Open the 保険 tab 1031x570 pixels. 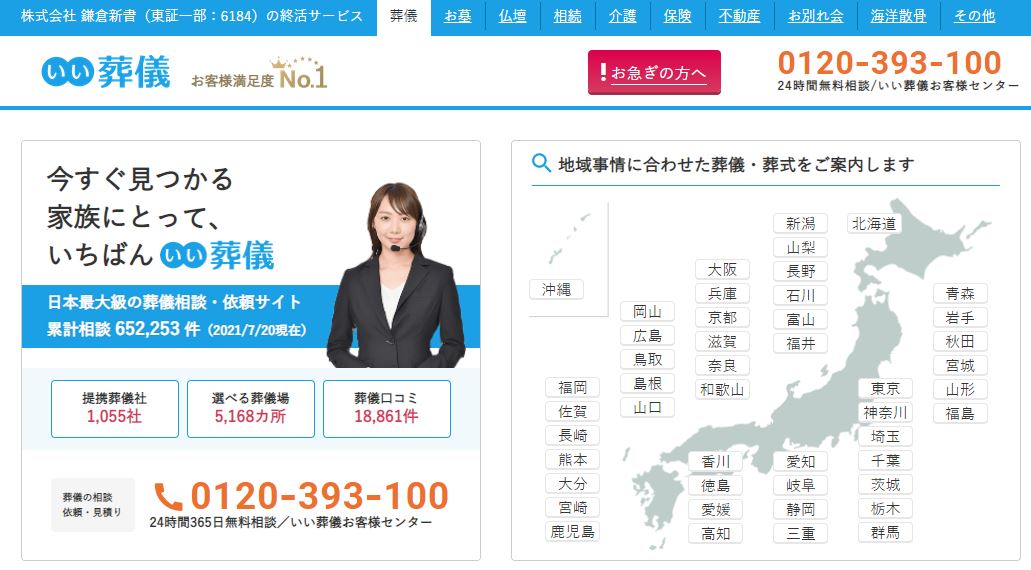coord(677,16)
